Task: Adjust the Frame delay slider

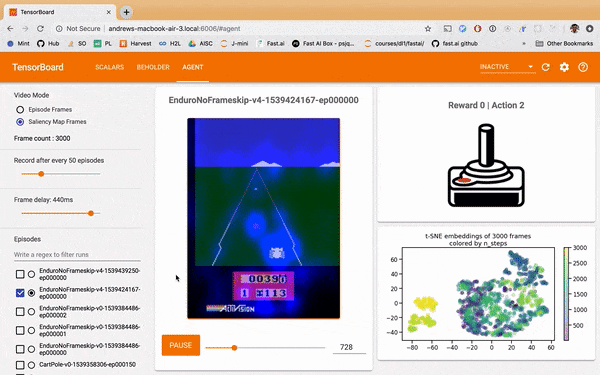Action: 91,213
